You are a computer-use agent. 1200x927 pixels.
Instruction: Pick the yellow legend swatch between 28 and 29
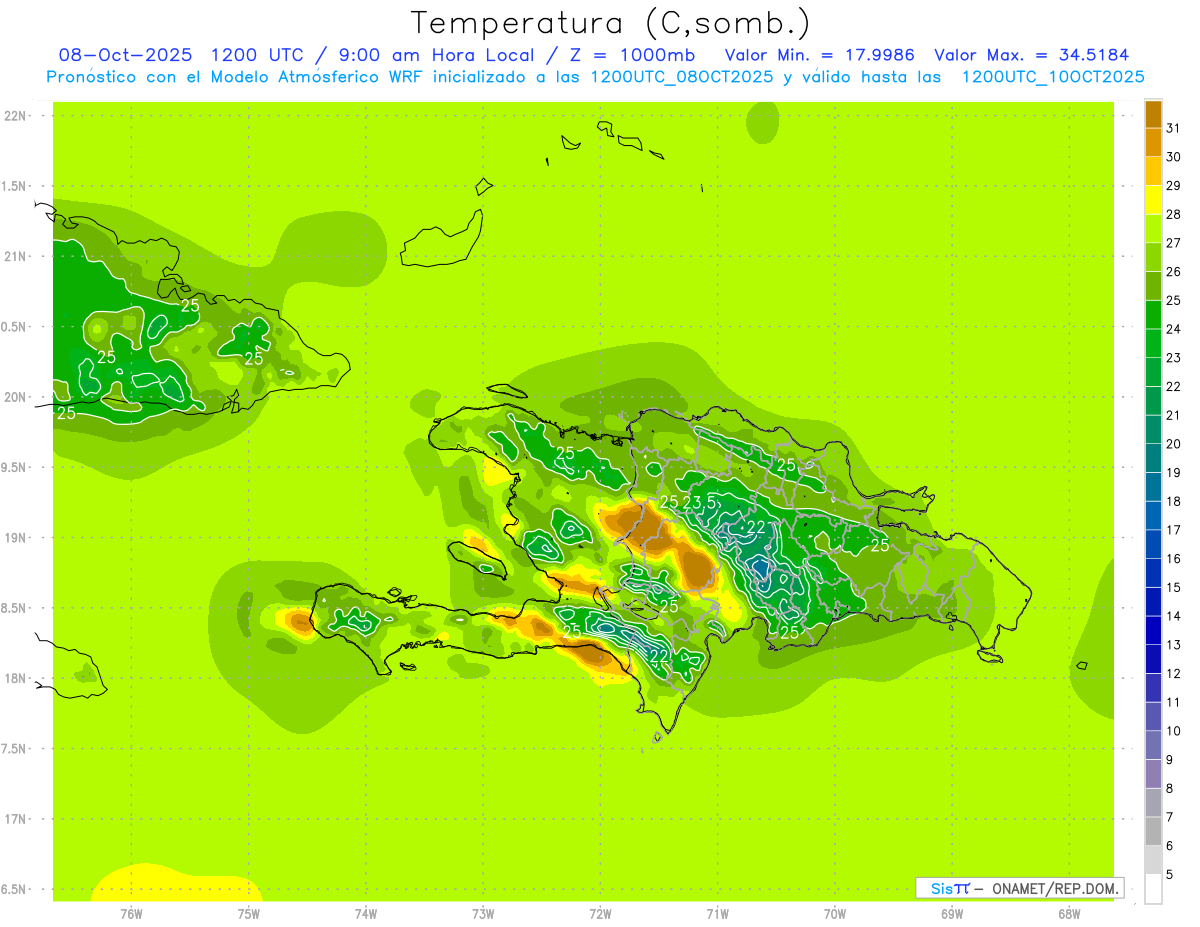point(1153,200)
